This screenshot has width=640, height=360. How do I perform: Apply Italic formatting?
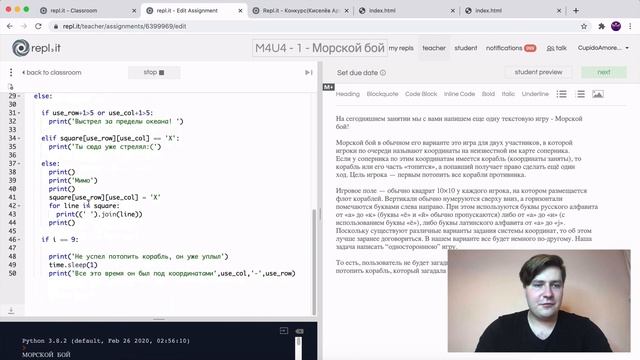point(508,94)
